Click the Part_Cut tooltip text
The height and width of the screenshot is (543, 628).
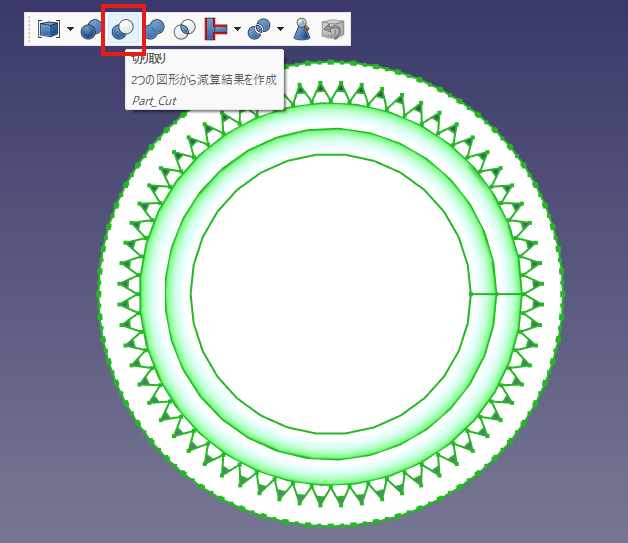[x=154, y=100]
